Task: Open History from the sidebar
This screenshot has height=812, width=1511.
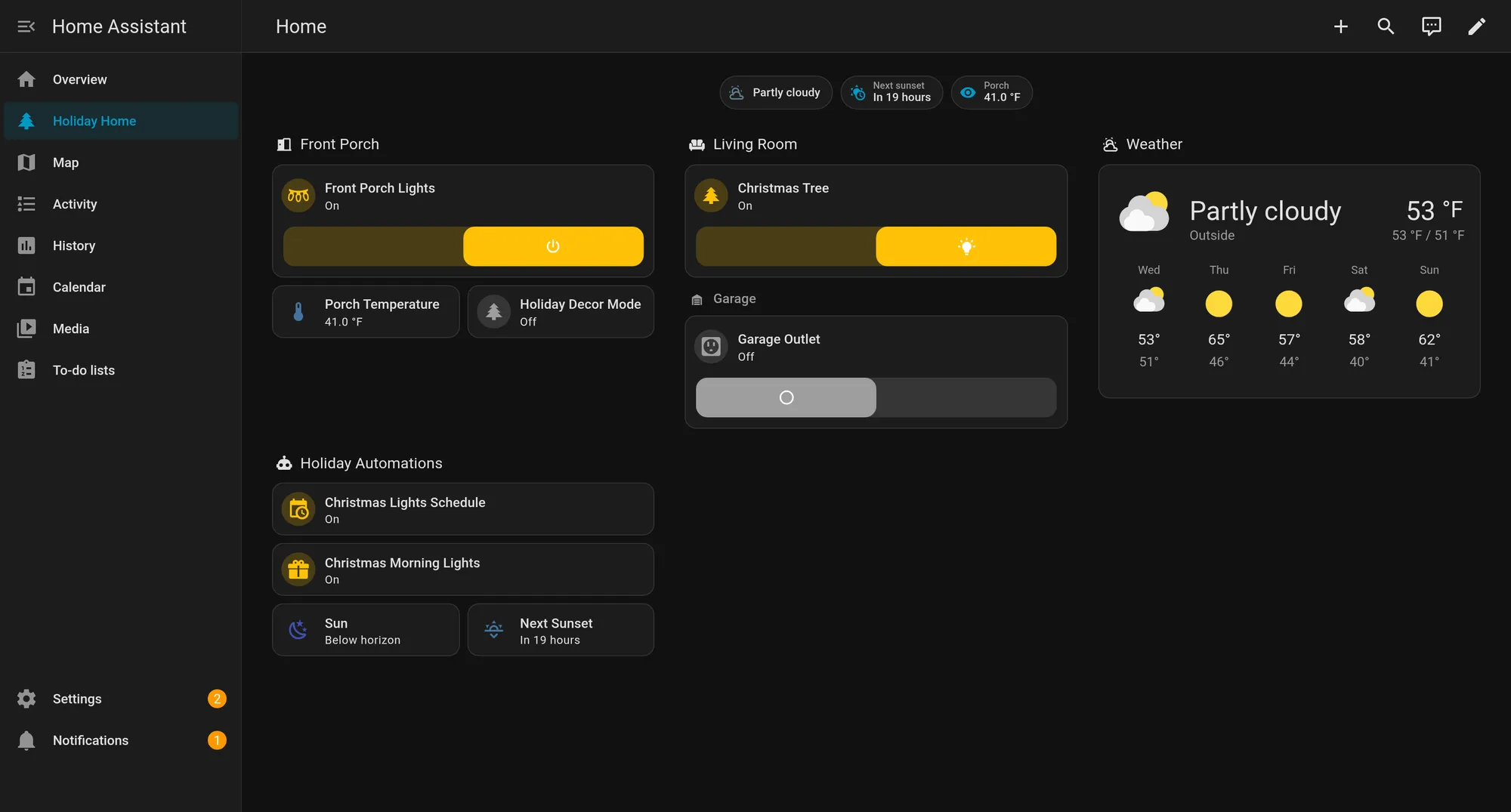Action: coord(121,245)
